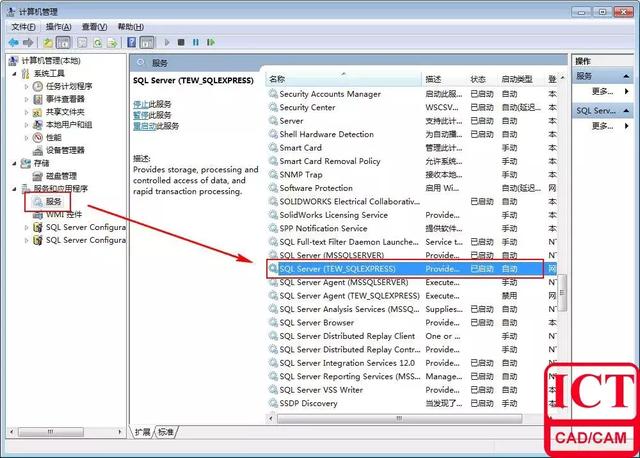Image resolution: width=640 pixels, height=458 pixels.
Task: Select 任务计划程序 clock icon item
Action: 38,86
